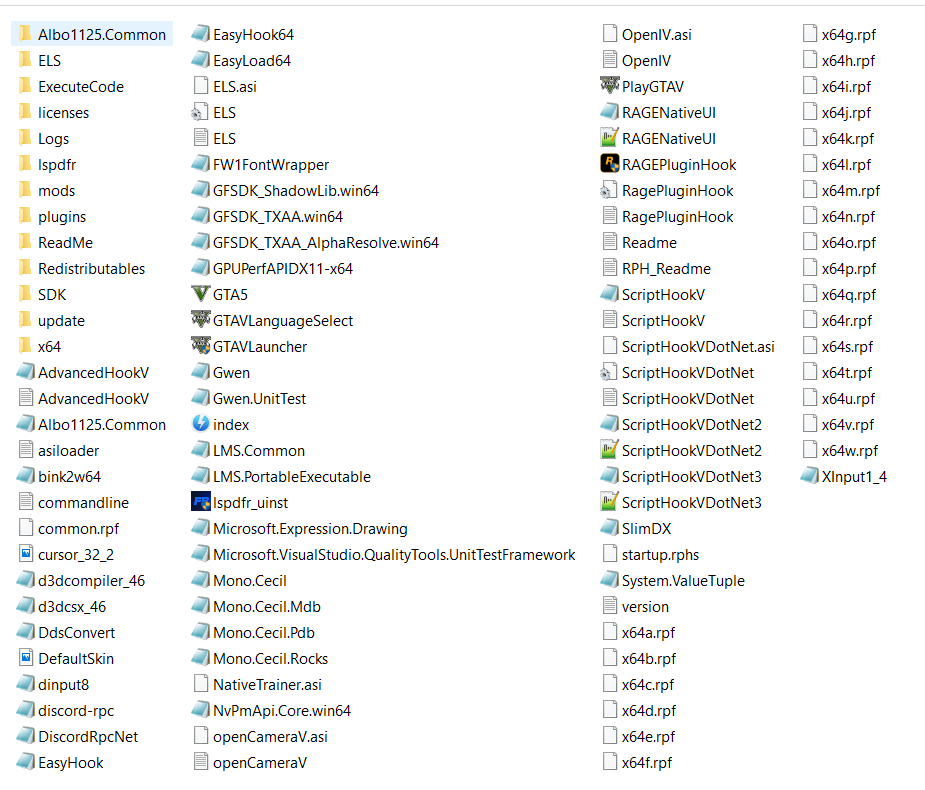Click the RAGEPluginHook Rockstar-style app icon
Viewport: 925px width, 790px height.
[609, 164]
